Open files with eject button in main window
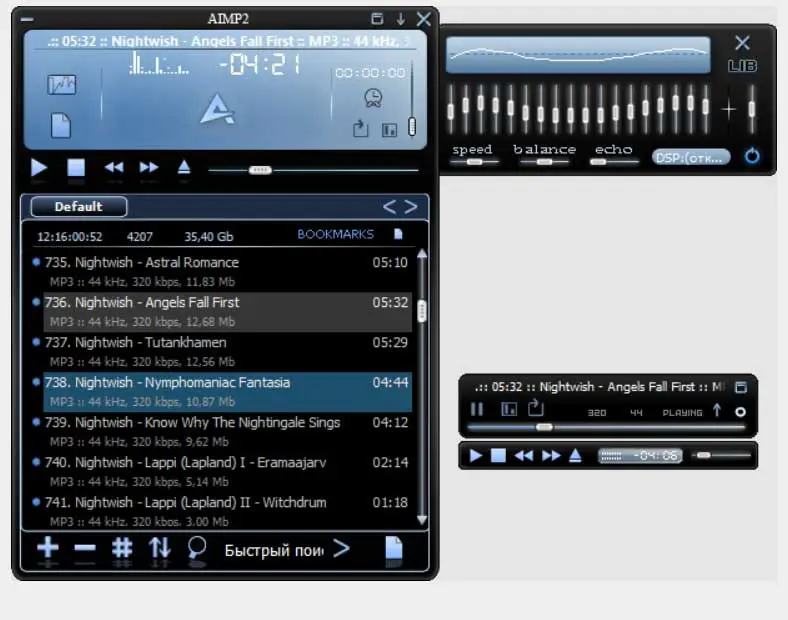Viewport: 788px width, 620px height. click(x=184, y=167)
